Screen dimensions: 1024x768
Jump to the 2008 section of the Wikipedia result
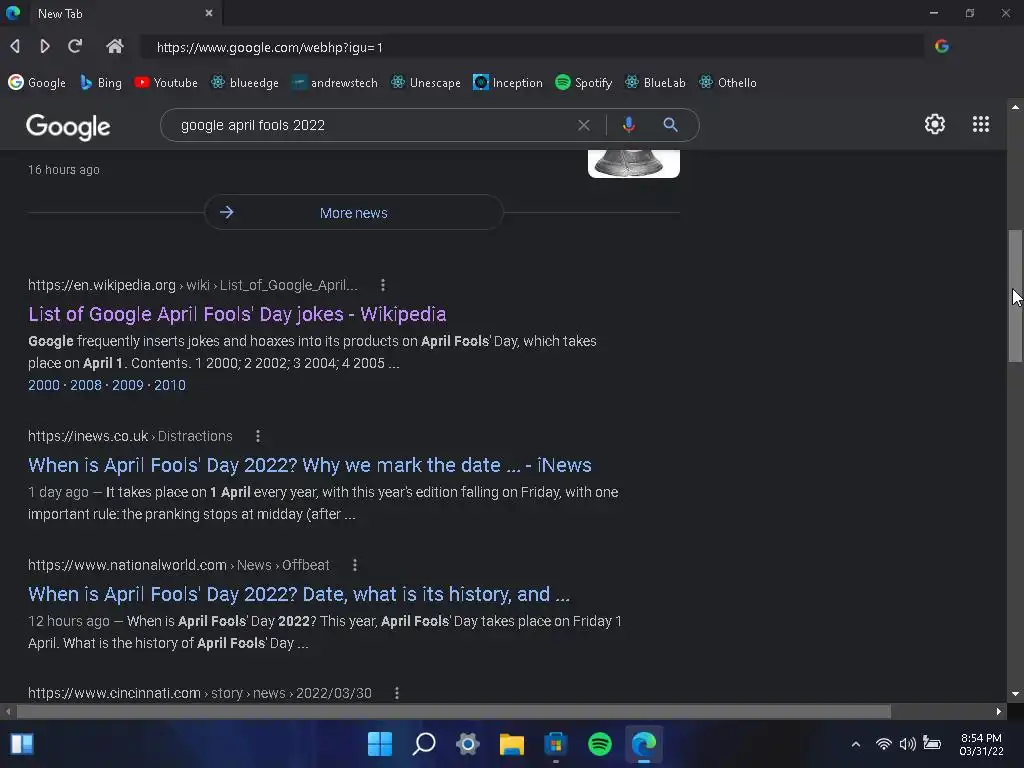point(86,385)
